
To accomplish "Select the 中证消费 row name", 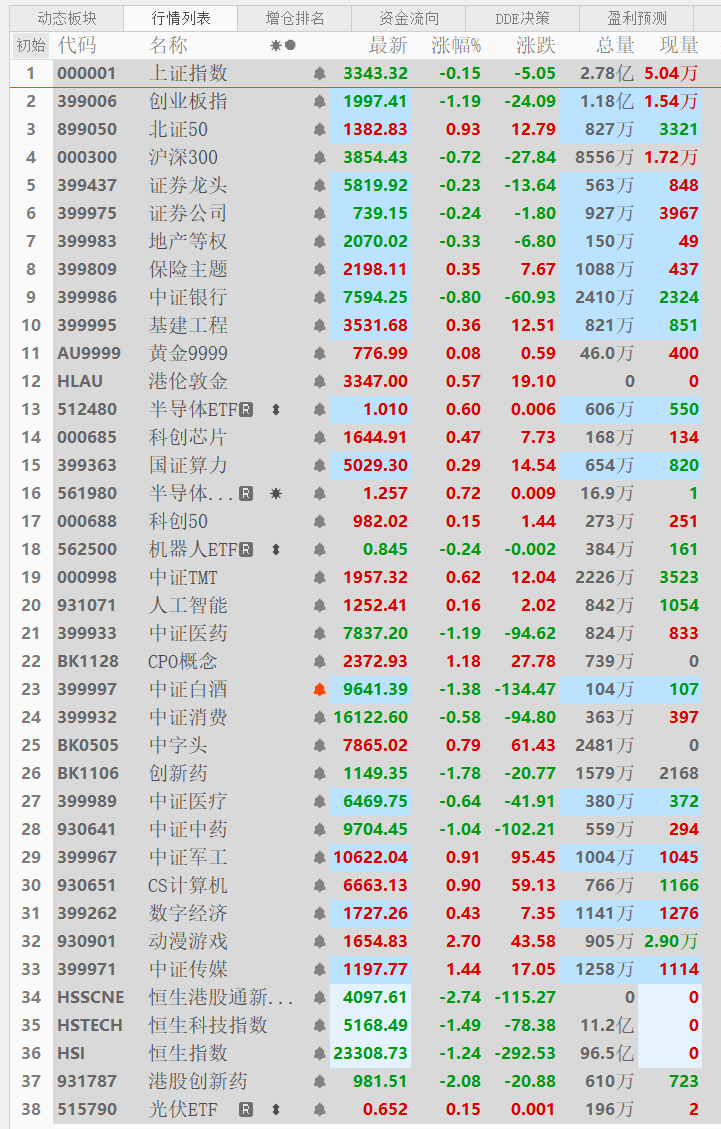I will click(x=188, y=718).
